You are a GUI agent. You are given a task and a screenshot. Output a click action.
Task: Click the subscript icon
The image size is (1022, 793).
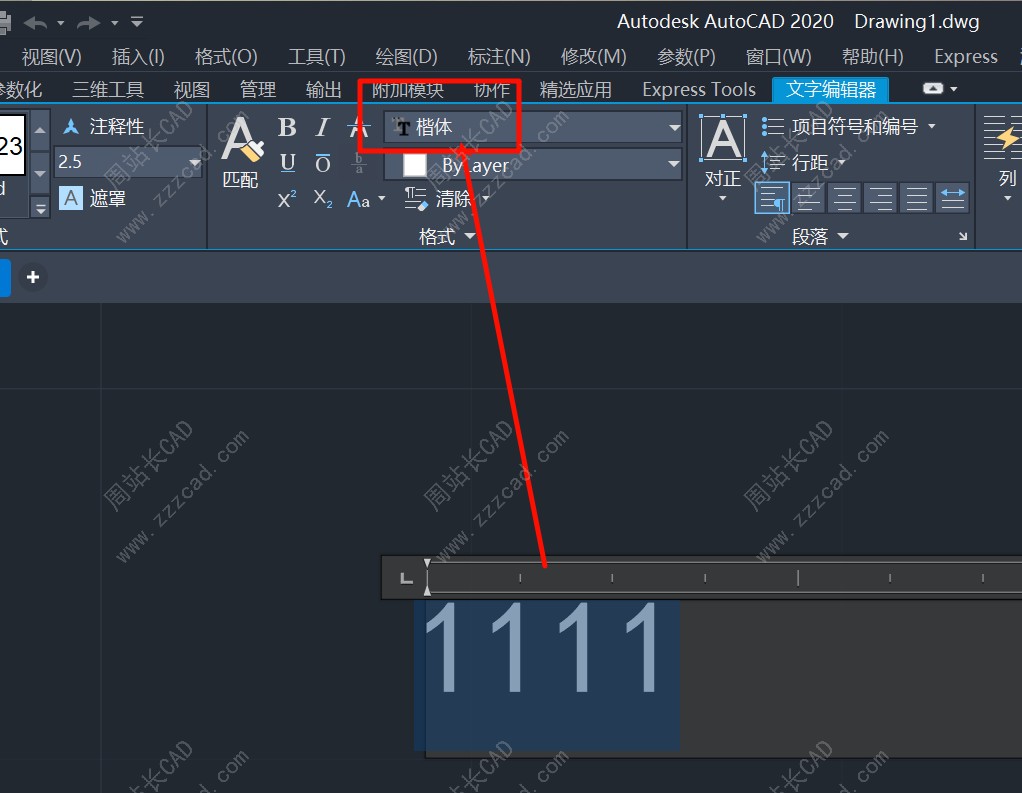(x=322, y=199)
